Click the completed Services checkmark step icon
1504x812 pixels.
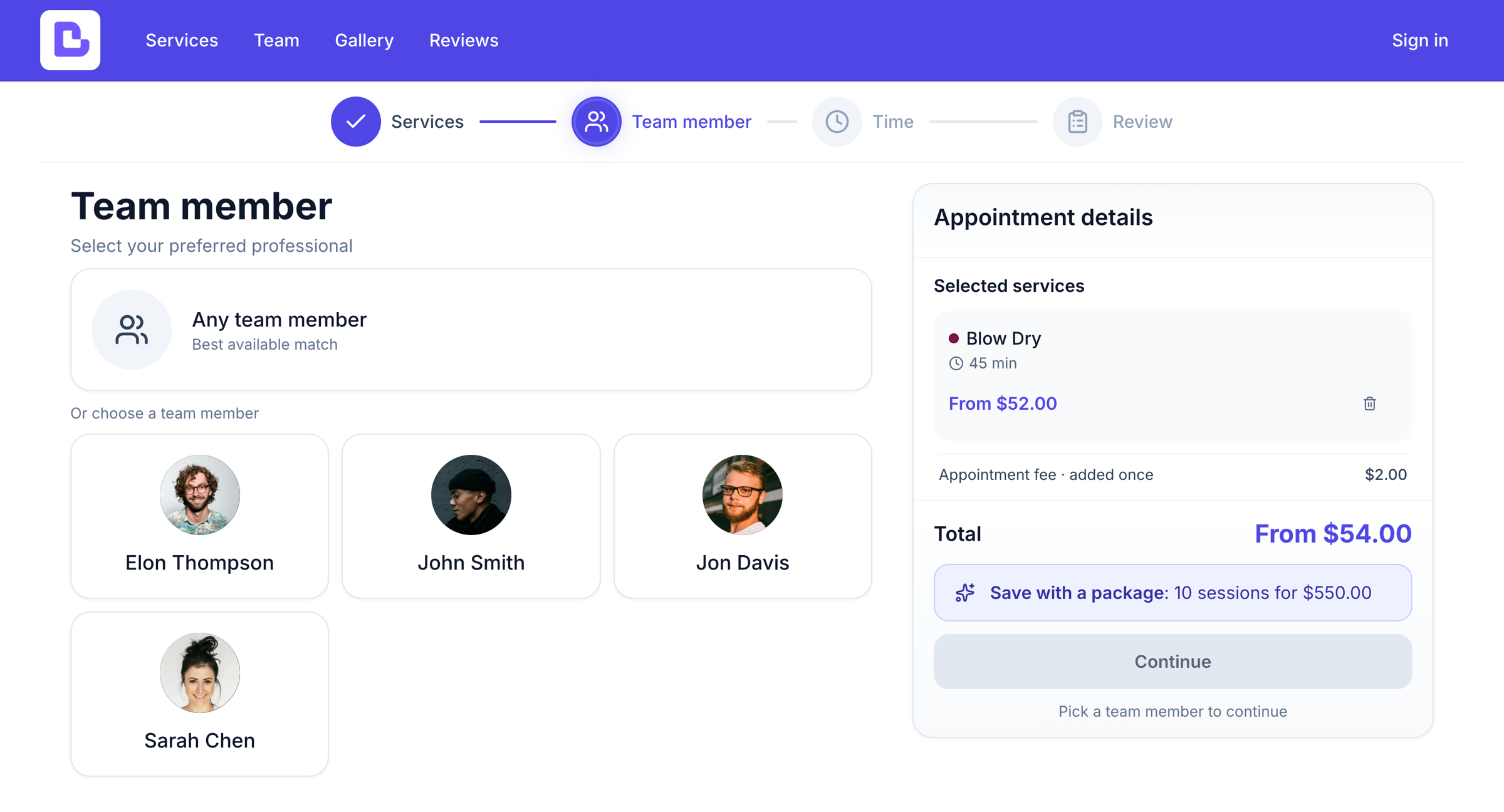click(356, 122)
